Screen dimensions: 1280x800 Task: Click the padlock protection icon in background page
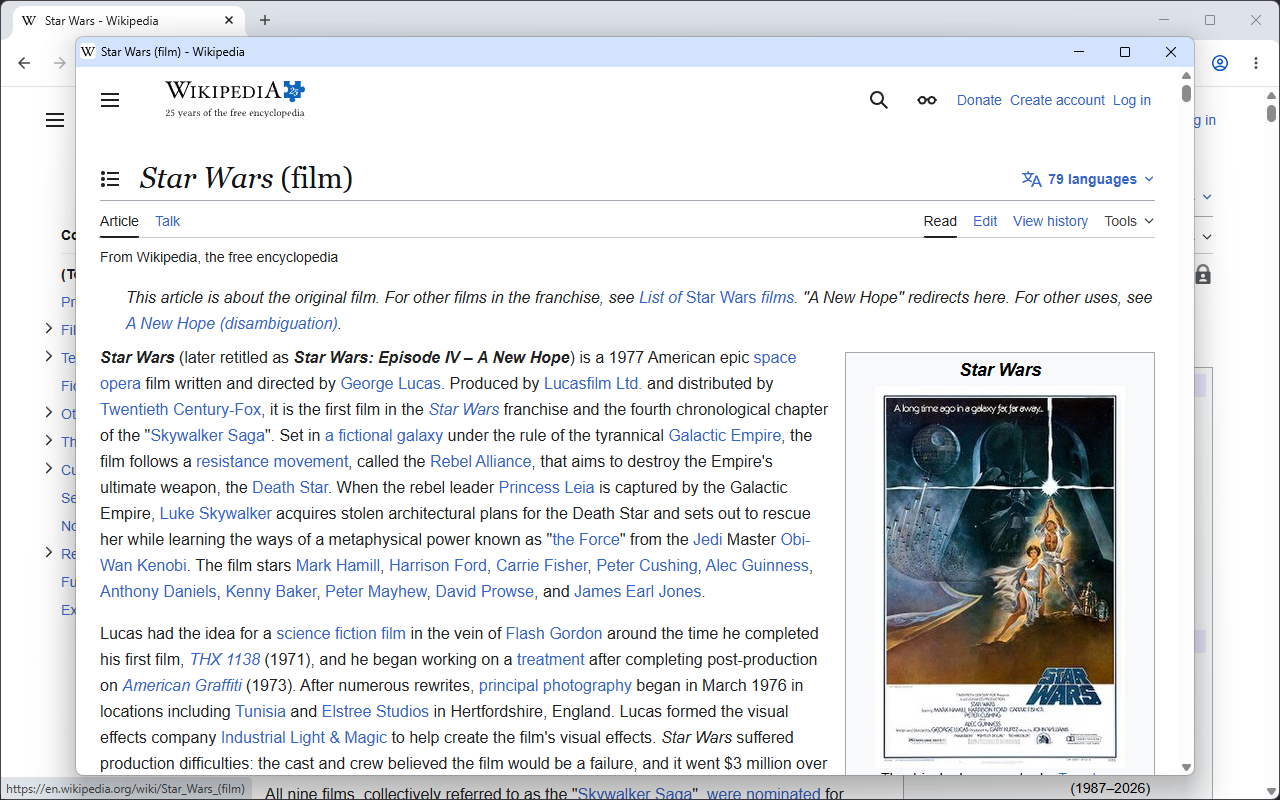coord(1203,274)
